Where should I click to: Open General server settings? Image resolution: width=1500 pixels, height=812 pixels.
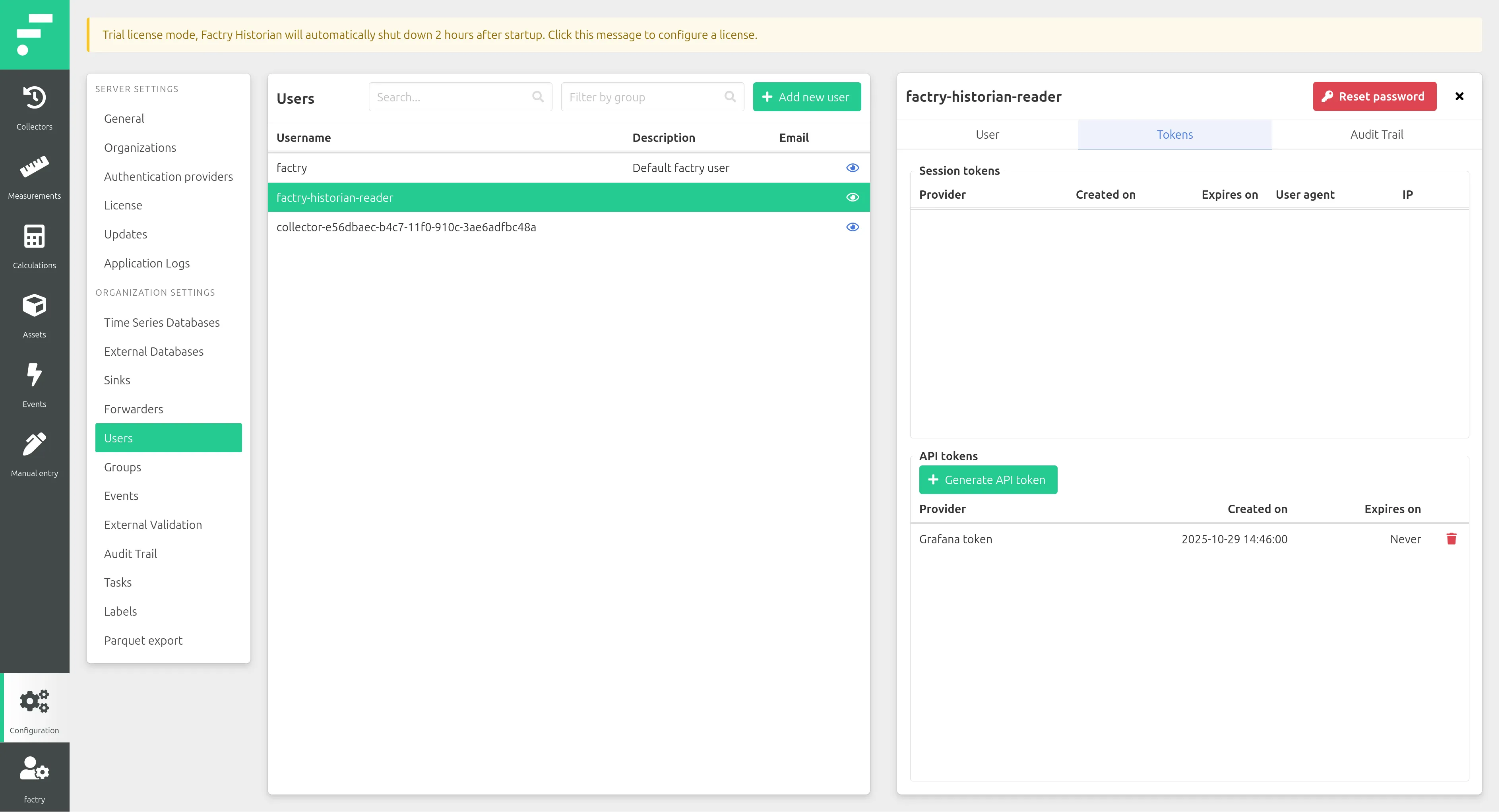[168, 118]
